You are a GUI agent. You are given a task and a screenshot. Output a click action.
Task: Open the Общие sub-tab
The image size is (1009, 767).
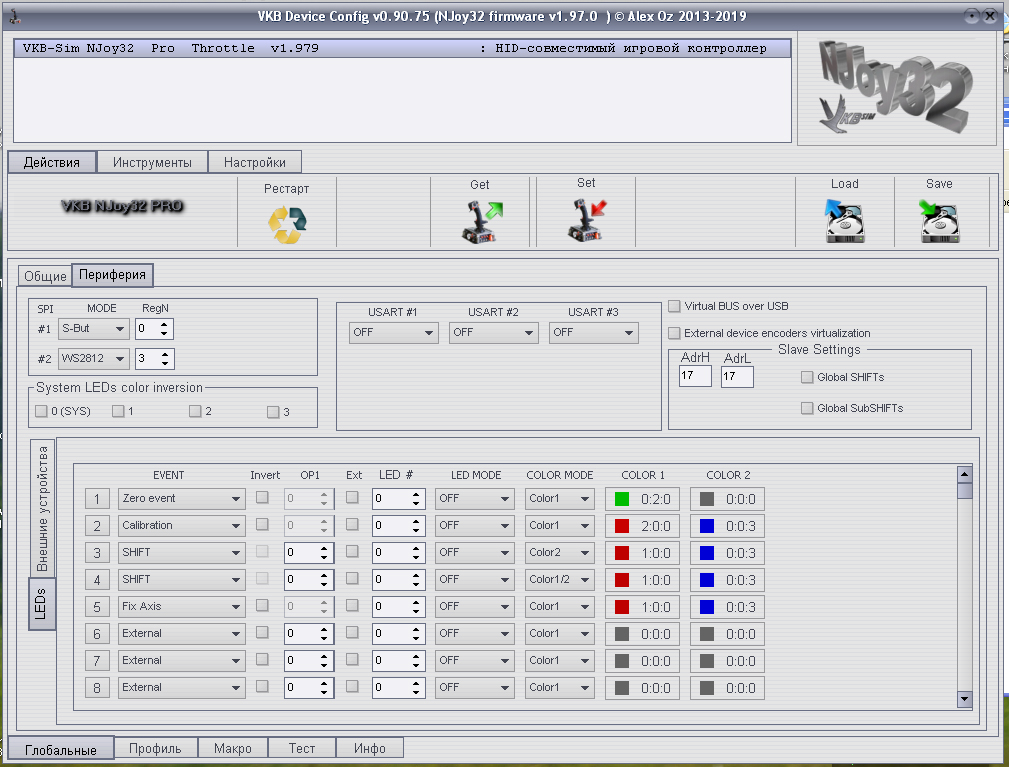45,276
